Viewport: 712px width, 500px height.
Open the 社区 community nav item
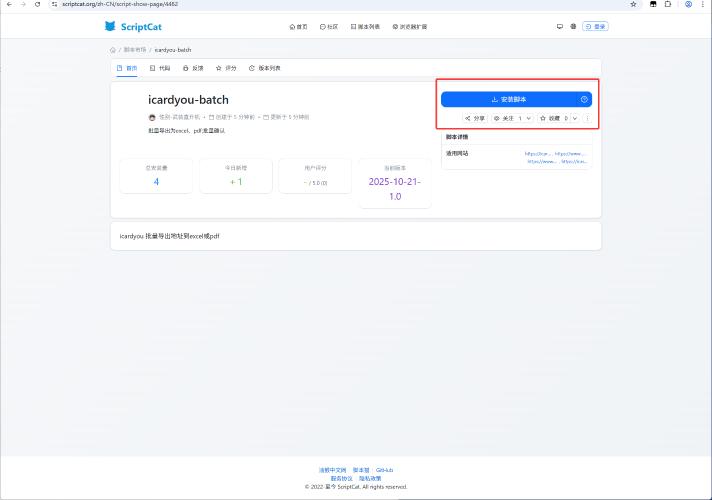(x=329, y=26)
